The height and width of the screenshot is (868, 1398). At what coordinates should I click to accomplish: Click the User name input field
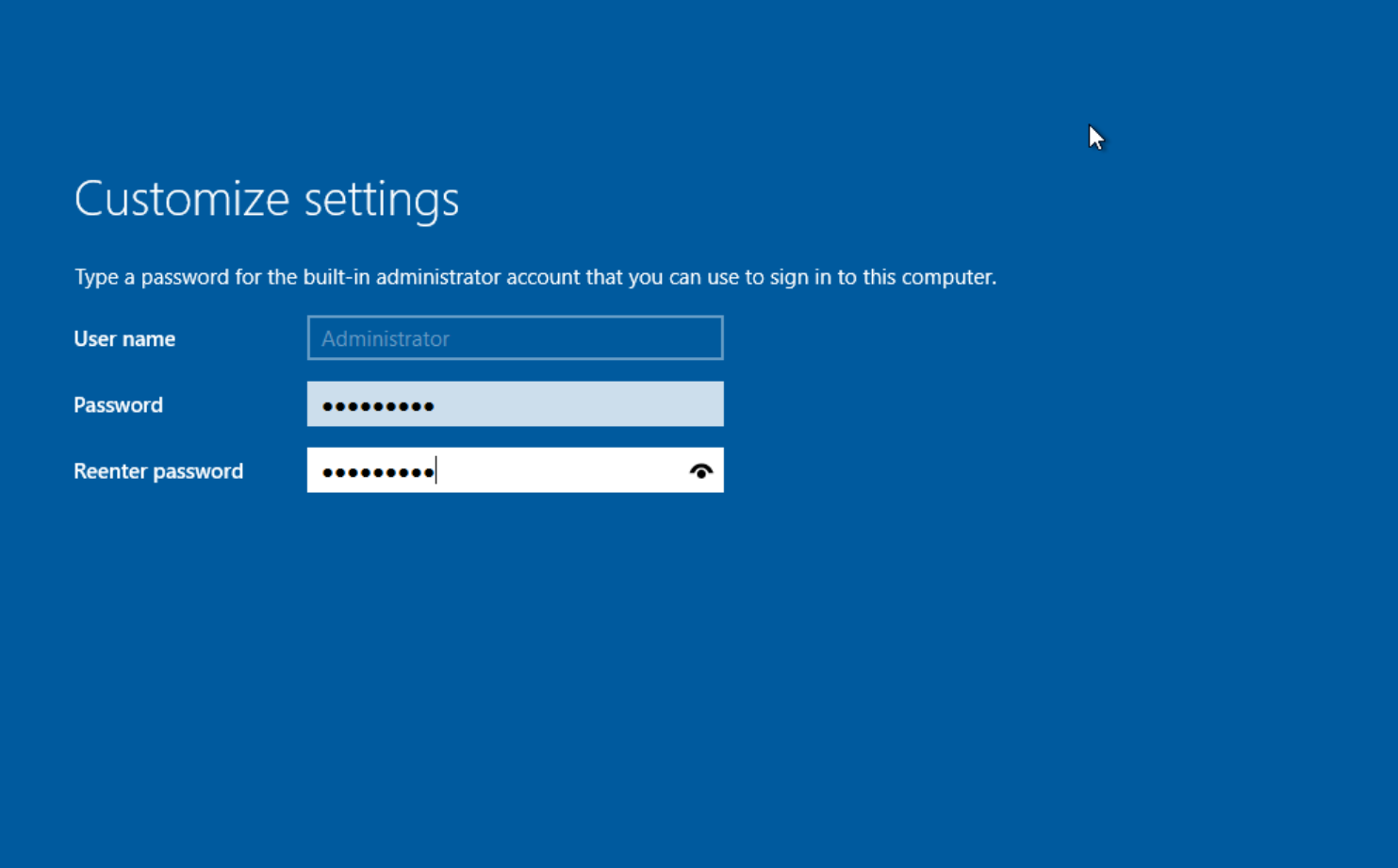pos(515,338)
